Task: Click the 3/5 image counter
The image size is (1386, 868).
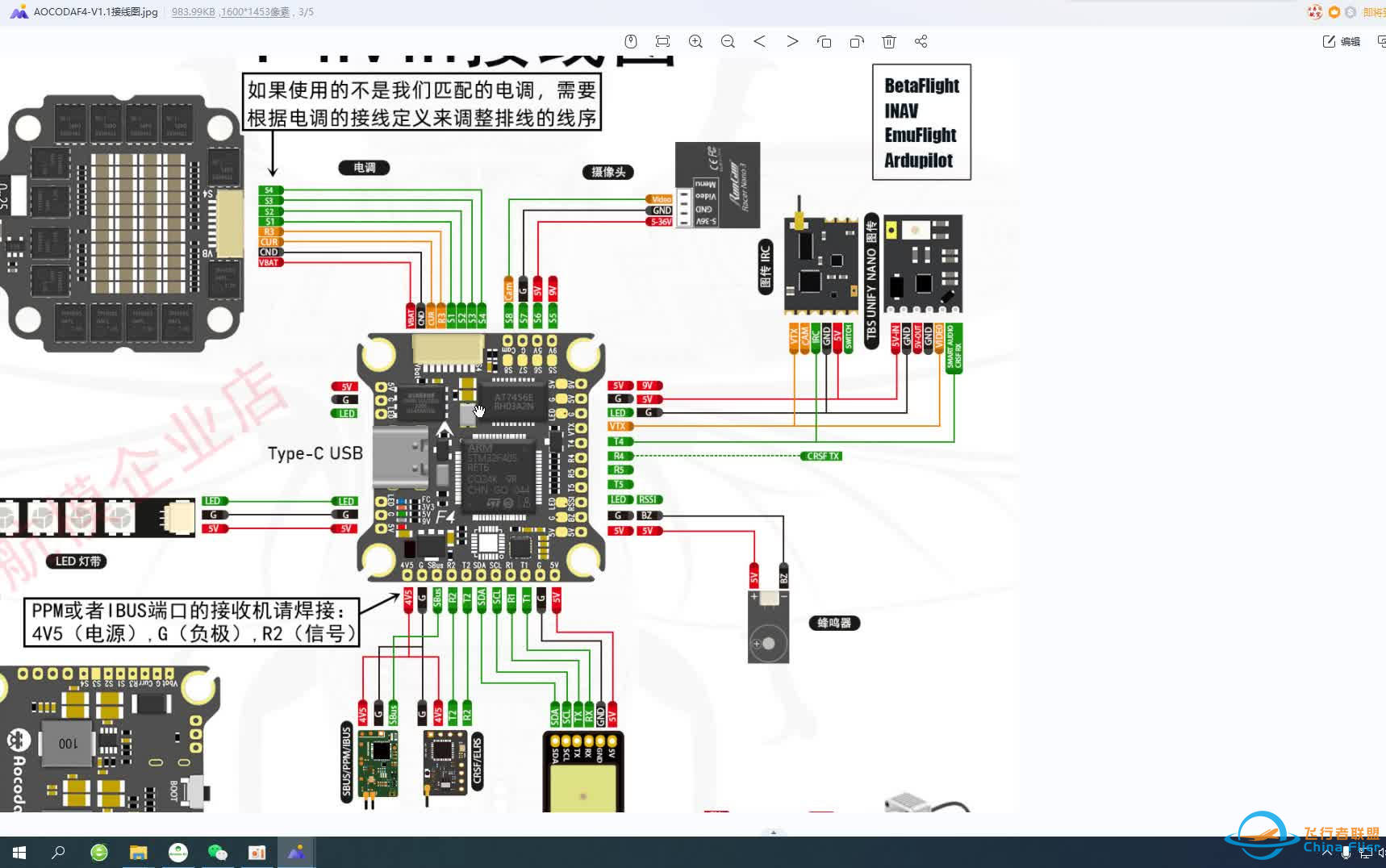Action: point(306,12)
